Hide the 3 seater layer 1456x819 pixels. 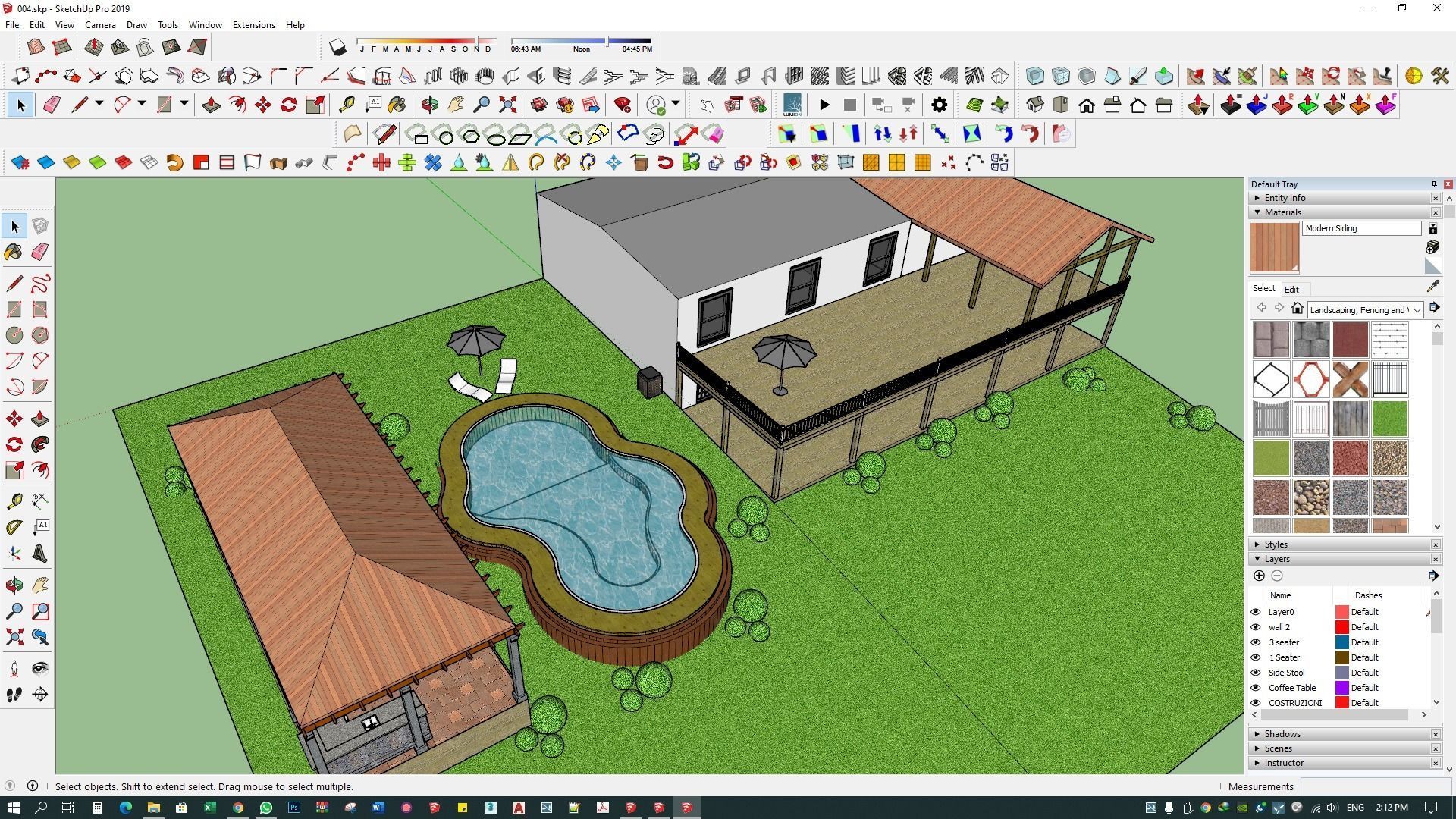click(1255, 642)
